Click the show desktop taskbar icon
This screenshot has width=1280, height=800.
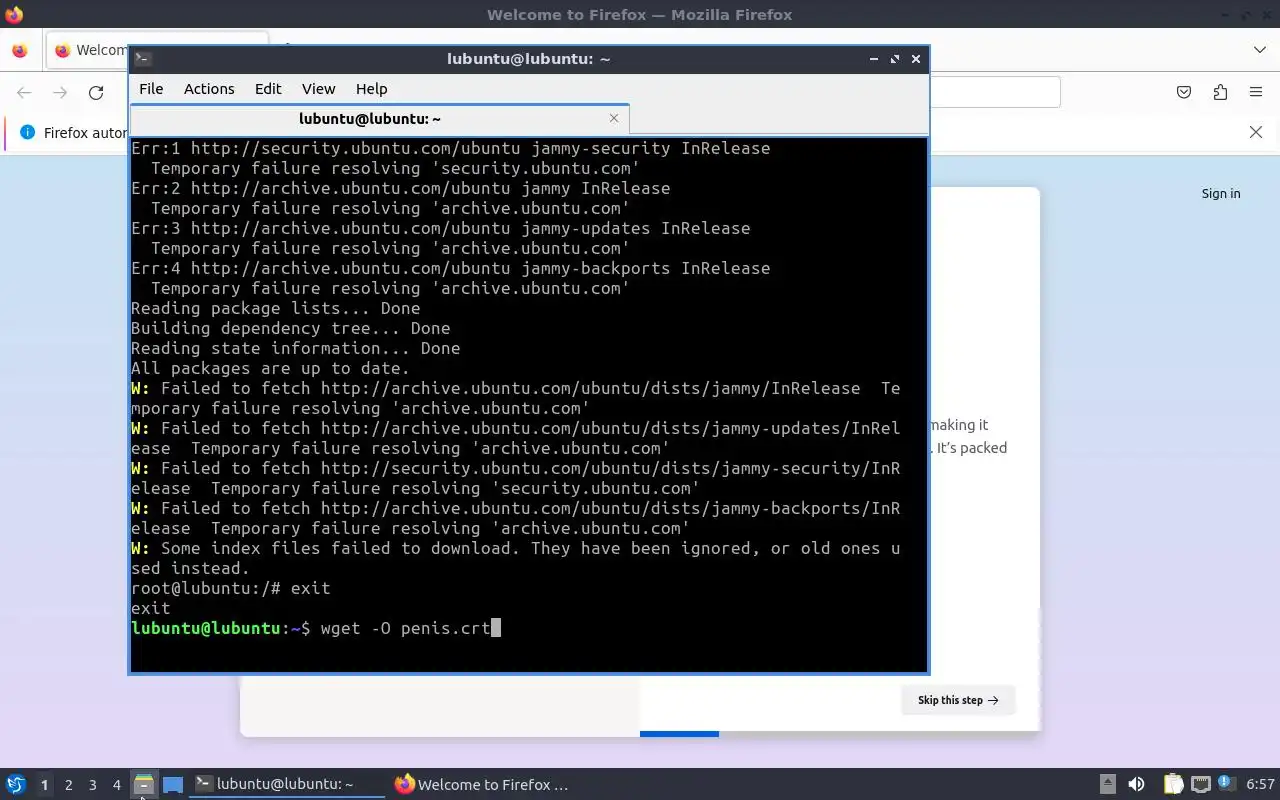[173, 784]
